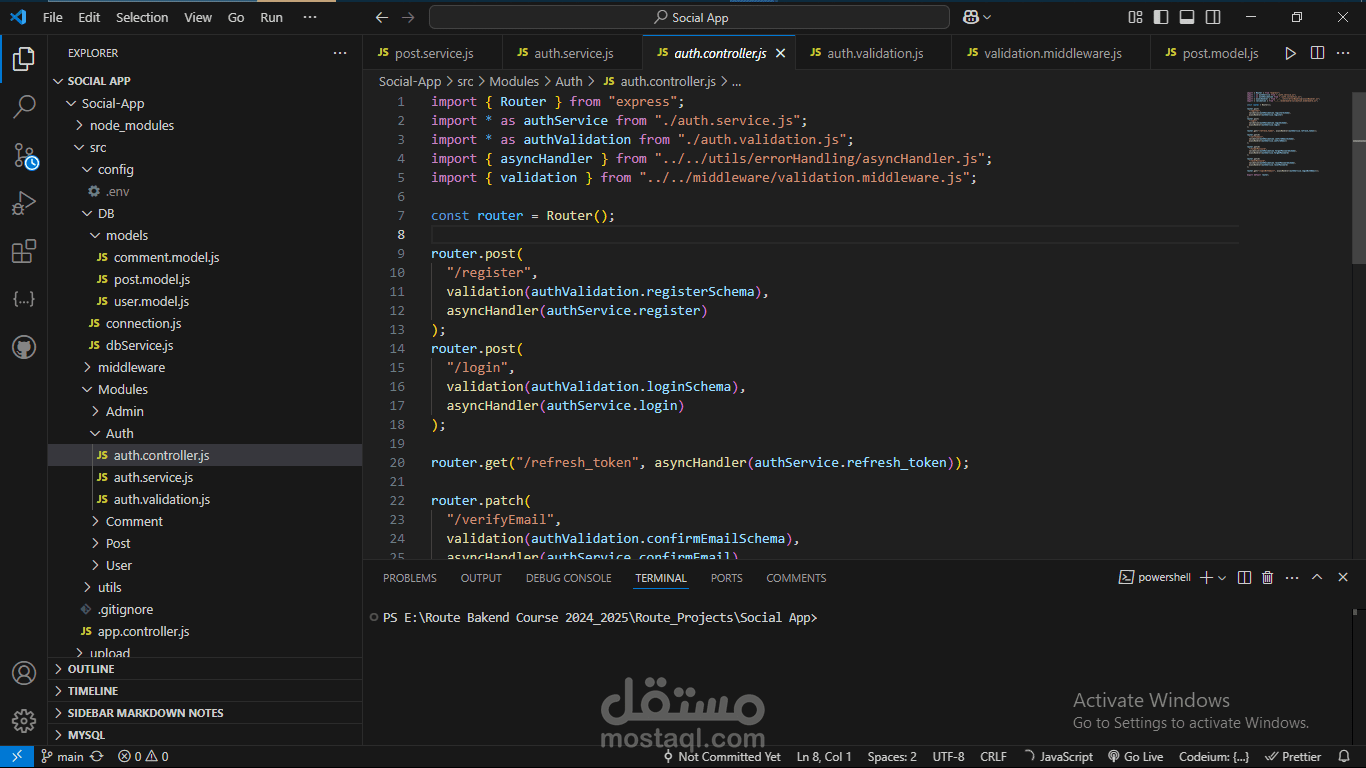Open the Explorer view in activity bar
The height and width of the screenshot is (768, 1366).
point(24,59)
